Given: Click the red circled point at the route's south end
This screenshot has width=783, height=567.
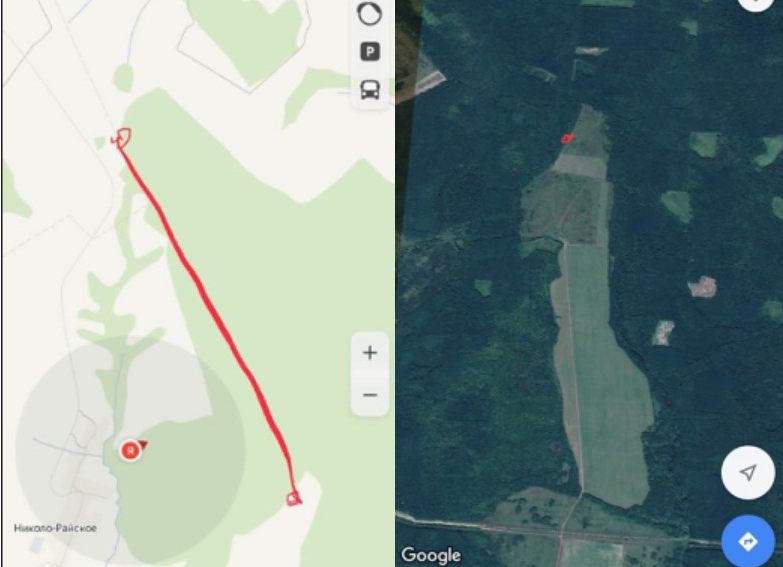Looking at the screenshot, I should pos(294,498).
